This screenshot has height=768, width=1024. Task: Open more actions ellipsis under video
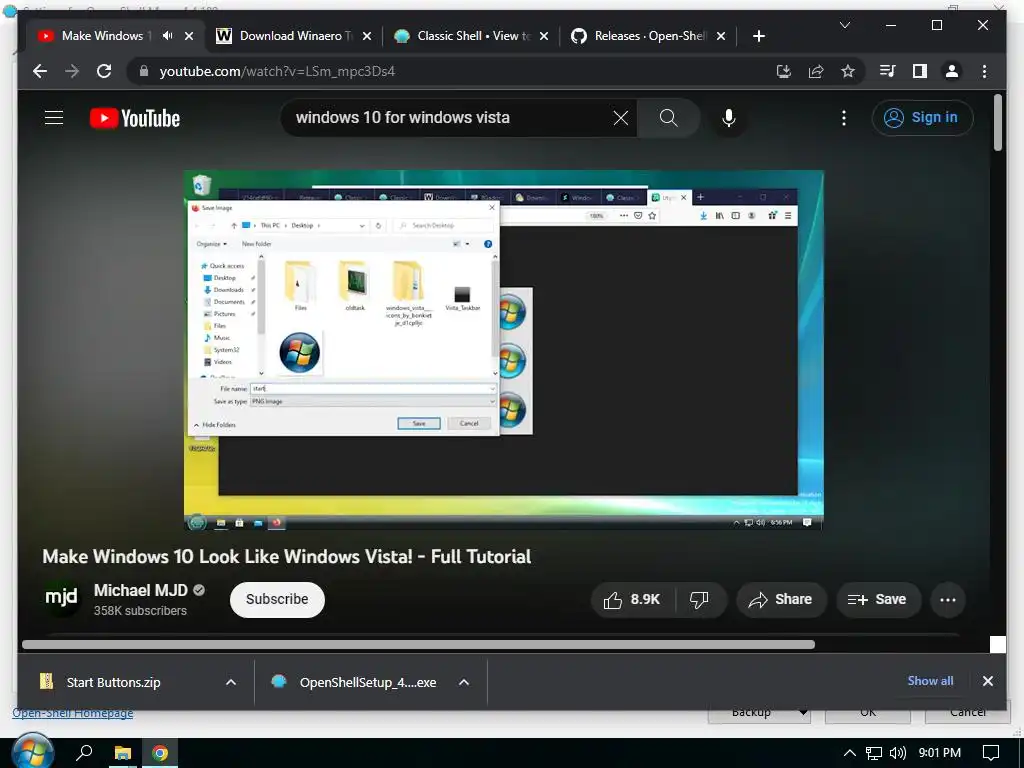948,600
